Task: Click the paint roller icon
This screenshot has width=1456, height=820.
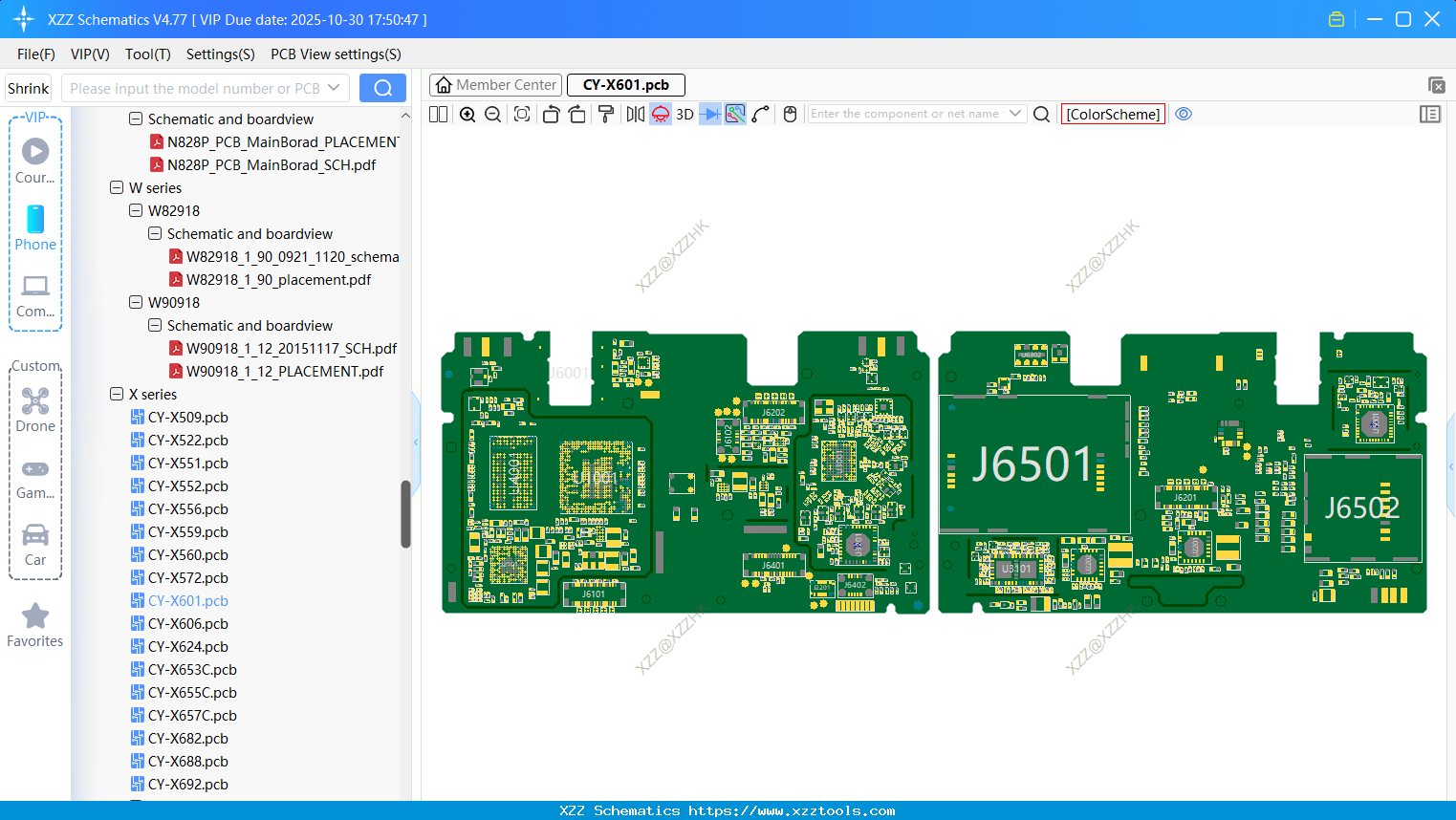Action: pos(605,115)
